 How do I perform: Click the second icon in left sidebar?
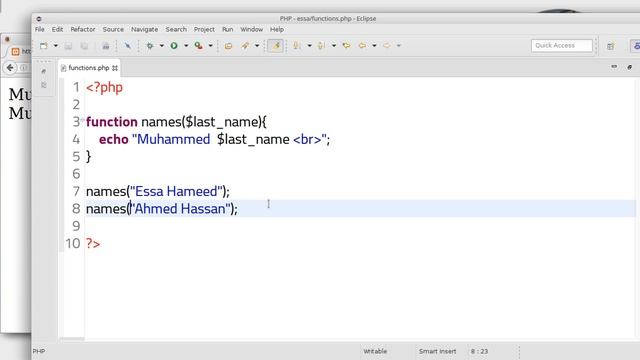(44, 85)
